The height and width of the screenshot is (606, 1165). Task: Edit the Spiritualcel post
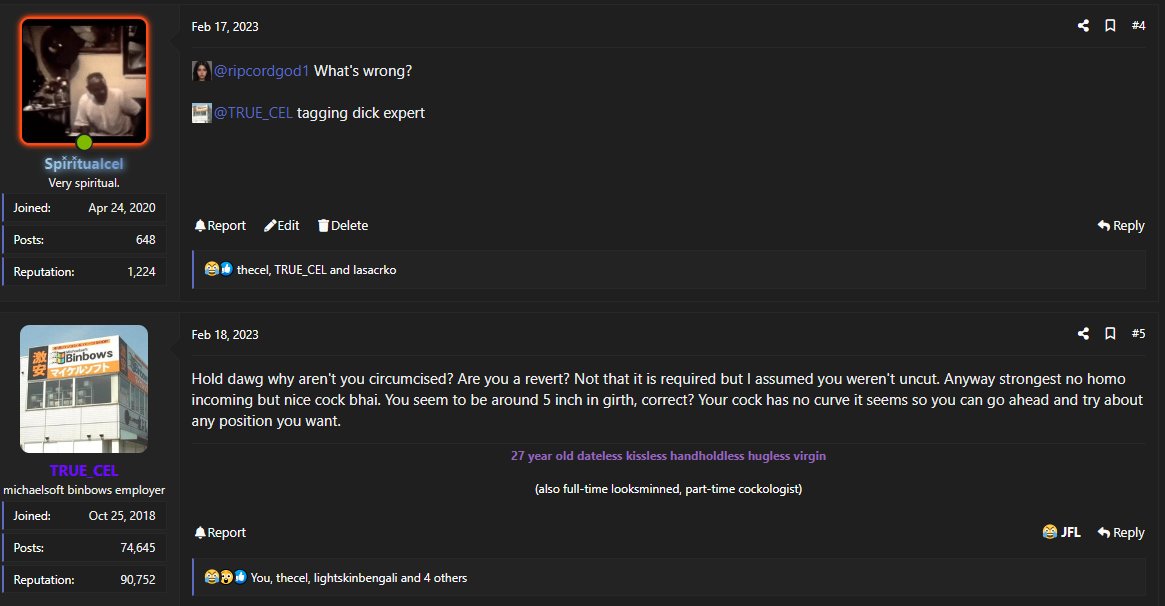point(282,226)
